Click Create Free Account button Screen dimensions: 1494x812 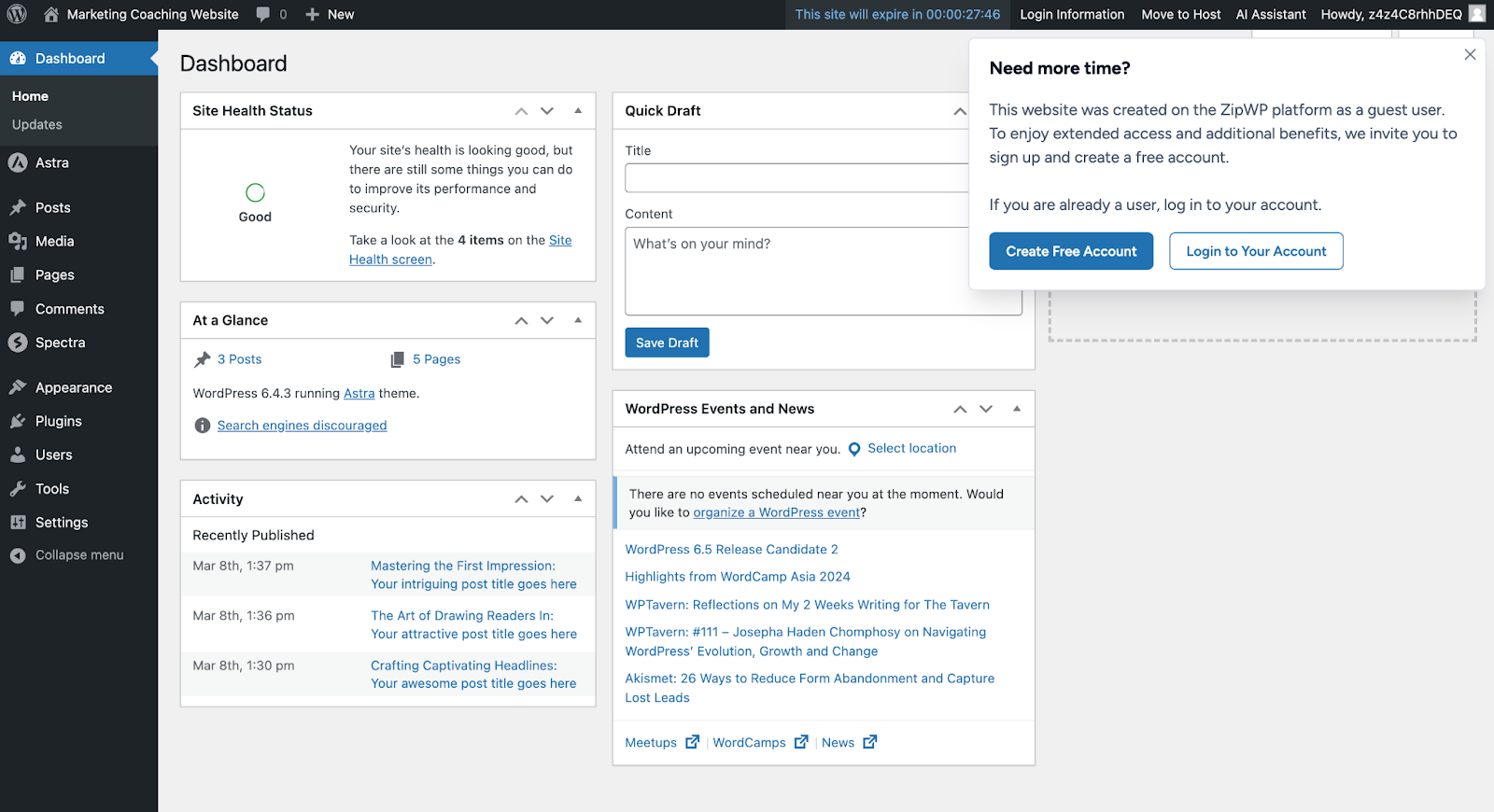[1071, 251]
